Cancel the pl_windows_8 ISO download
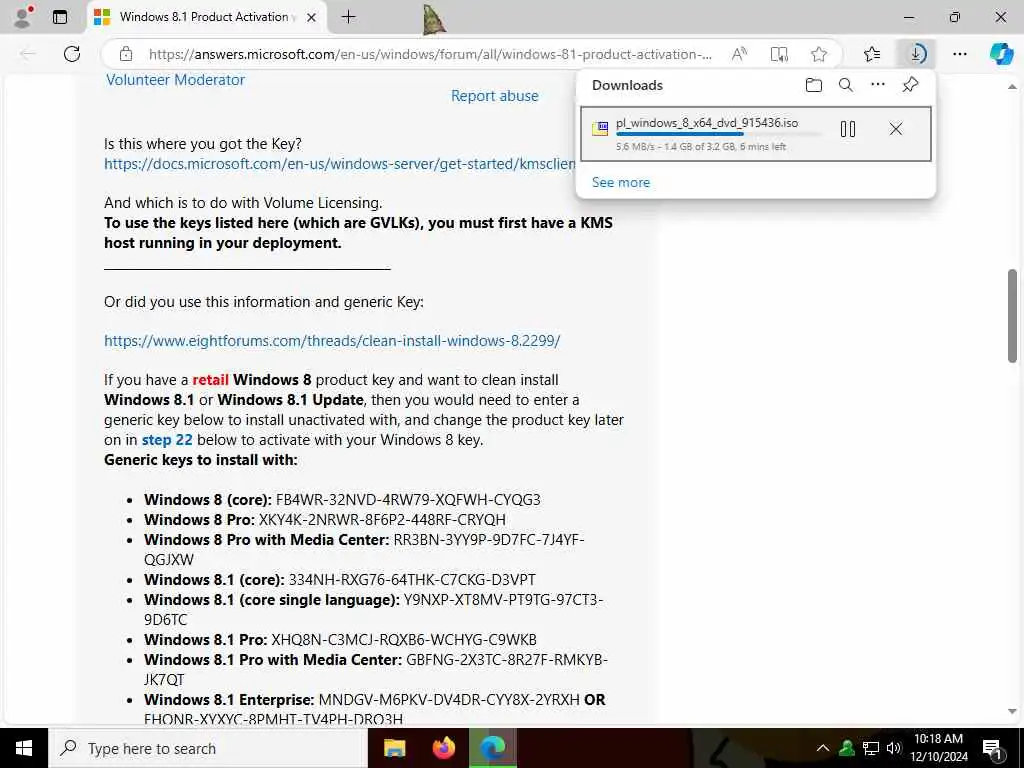Screen dimensions: 1024x768 [895, 129]
